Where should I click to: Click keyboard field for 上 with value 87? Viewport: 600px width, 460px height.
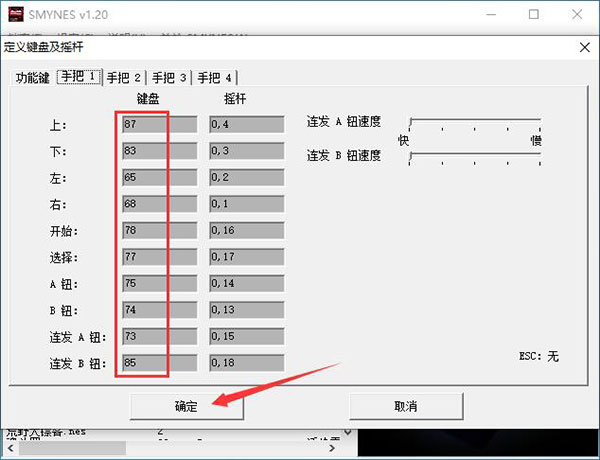[160, 124]
